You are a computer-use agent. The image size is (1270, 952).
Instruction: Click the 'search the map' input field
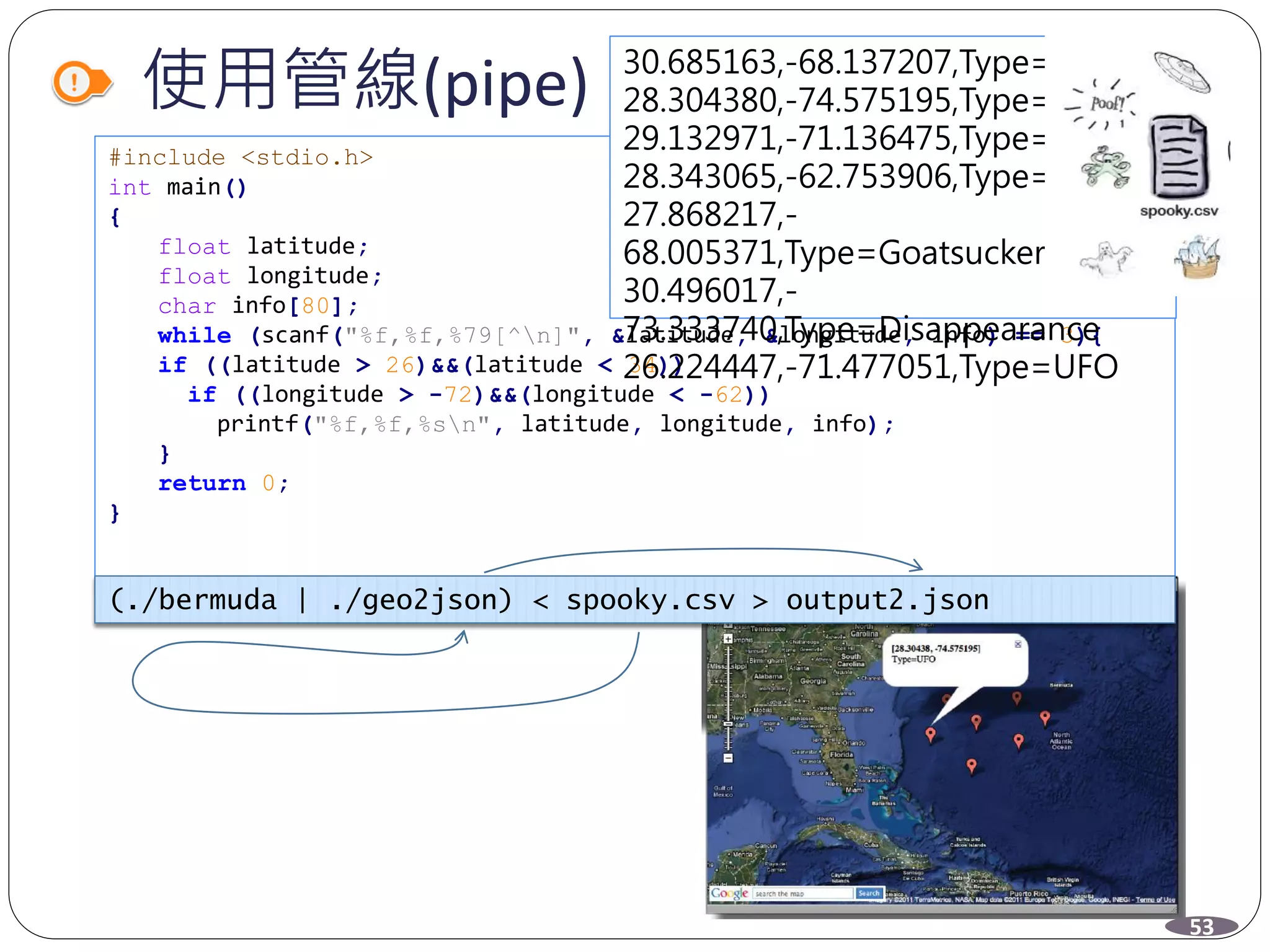[x=803, y=893]
